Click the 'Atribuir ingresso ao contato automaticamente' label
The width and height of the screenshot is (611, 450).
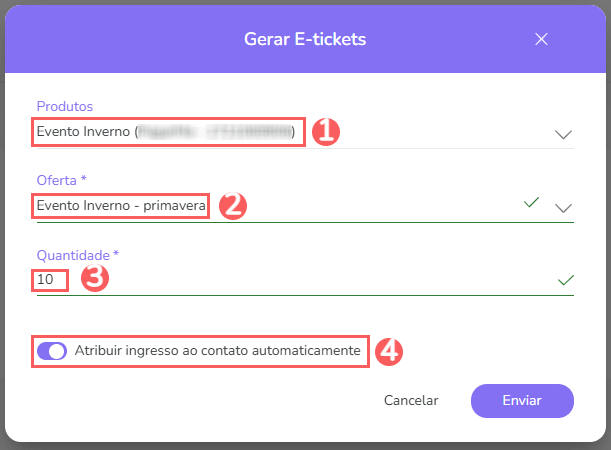tap(217, 351)
